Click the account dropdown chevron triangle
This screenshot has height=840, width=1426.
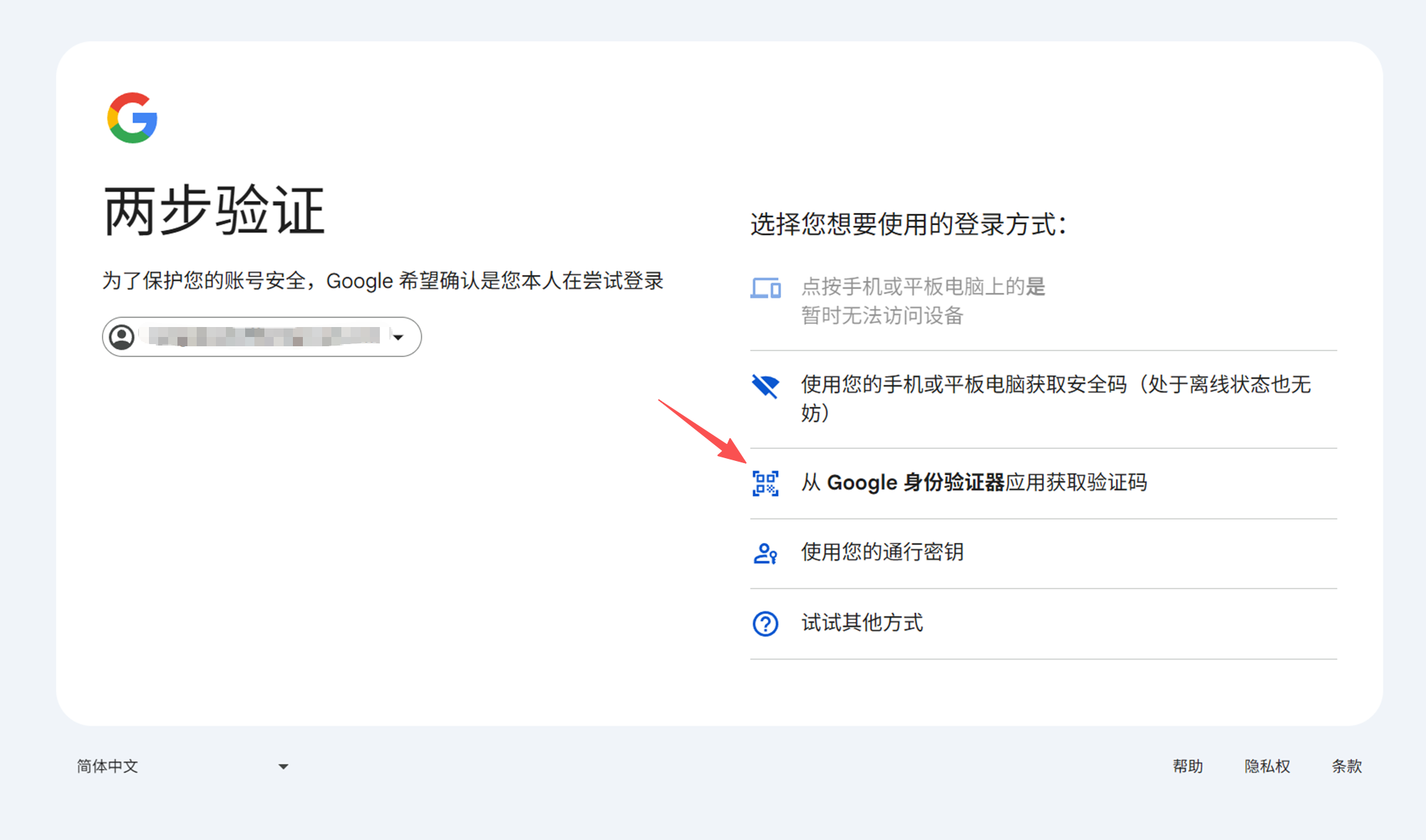click(399, 336)
